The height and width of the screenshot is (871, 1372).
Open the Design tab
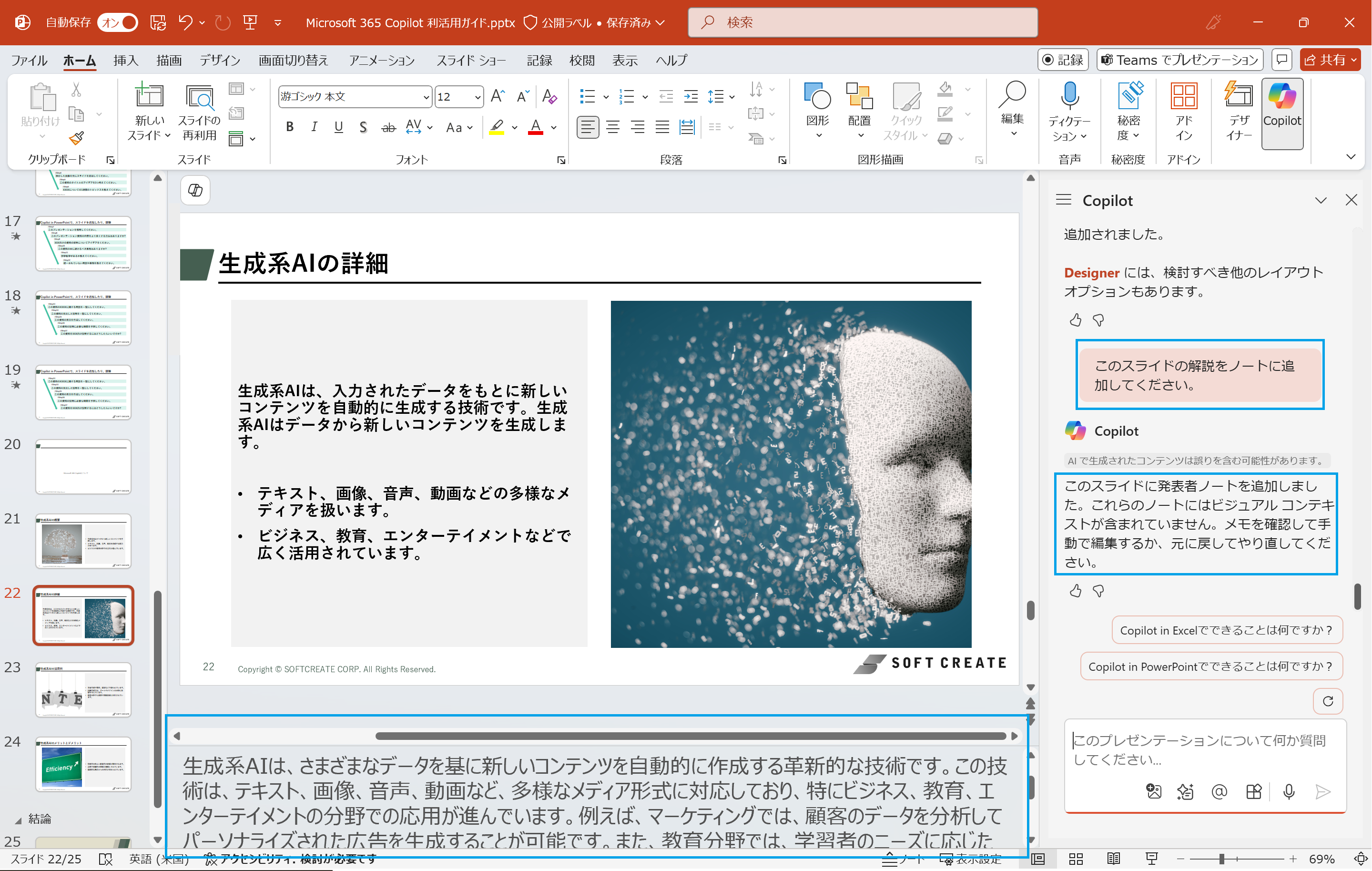(220, 60)
